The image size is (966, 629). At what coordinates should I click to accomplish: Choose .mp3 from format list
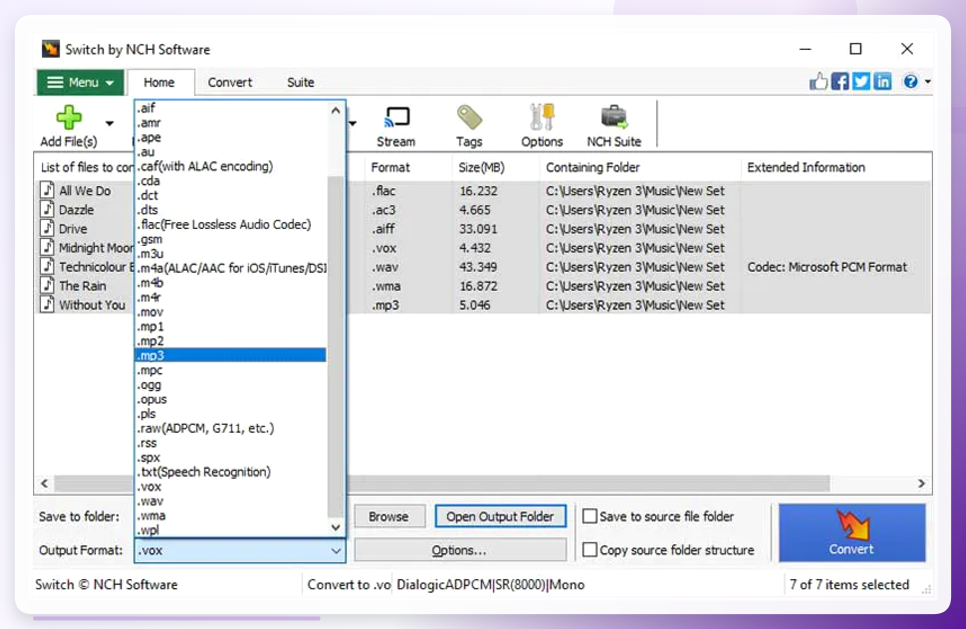[230, 355]
